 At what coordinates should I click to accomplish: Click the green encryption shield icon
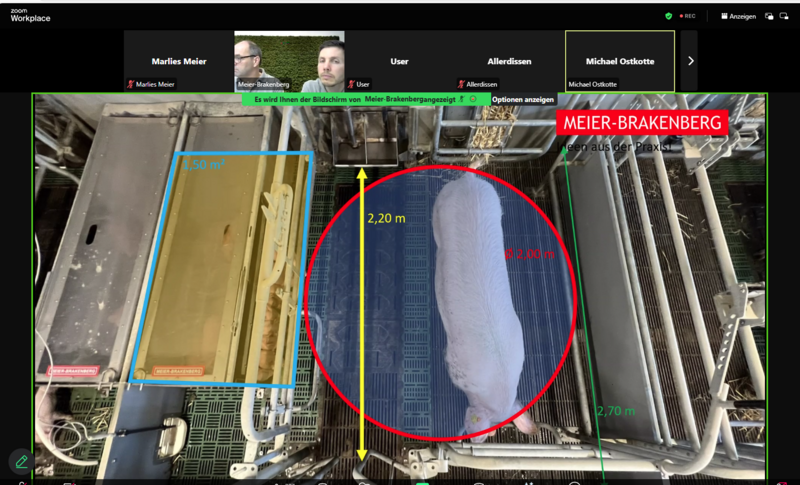tap(668, 16)
